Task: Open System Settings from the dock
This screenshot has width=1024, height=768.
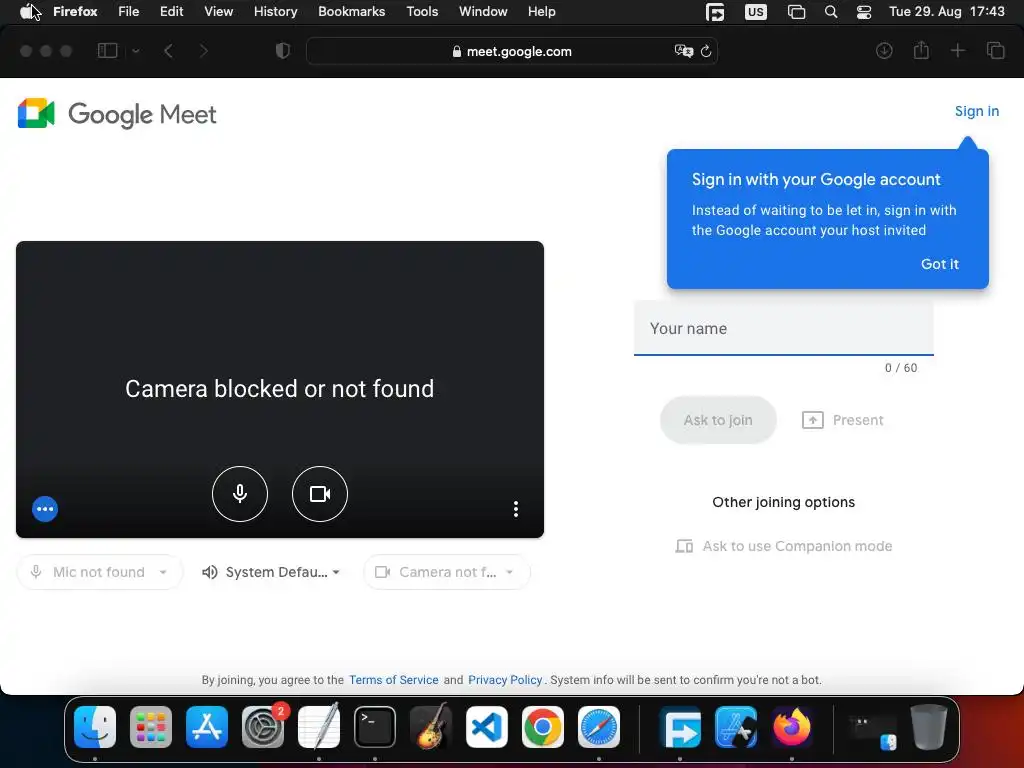Action: (x=263, y=726)
